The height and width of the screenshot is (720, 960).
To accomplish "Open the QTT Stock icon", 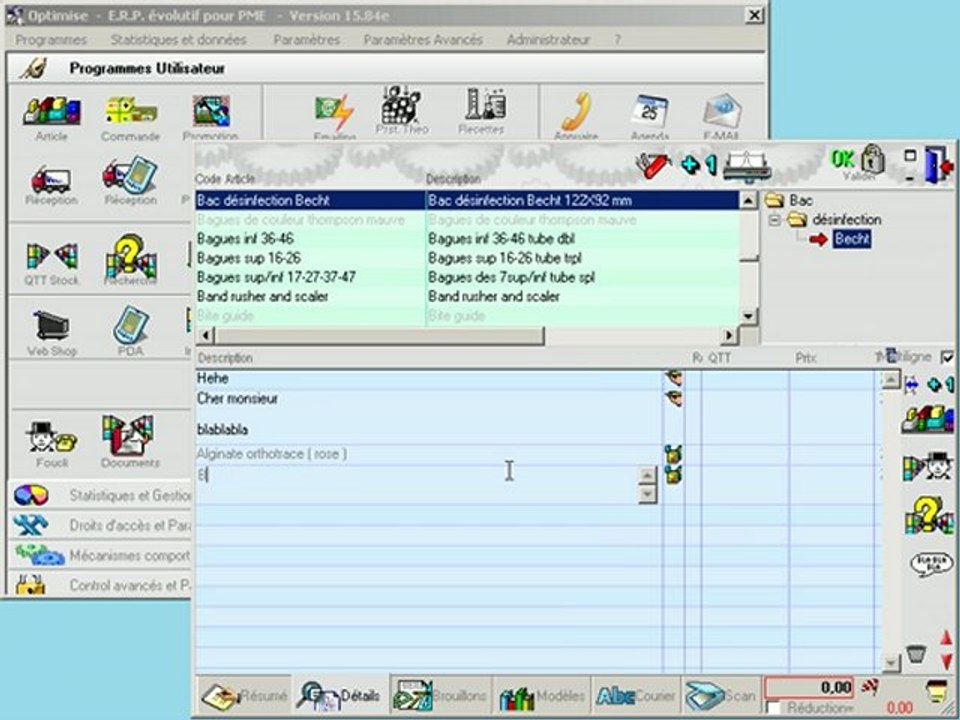I will point(52,257).
